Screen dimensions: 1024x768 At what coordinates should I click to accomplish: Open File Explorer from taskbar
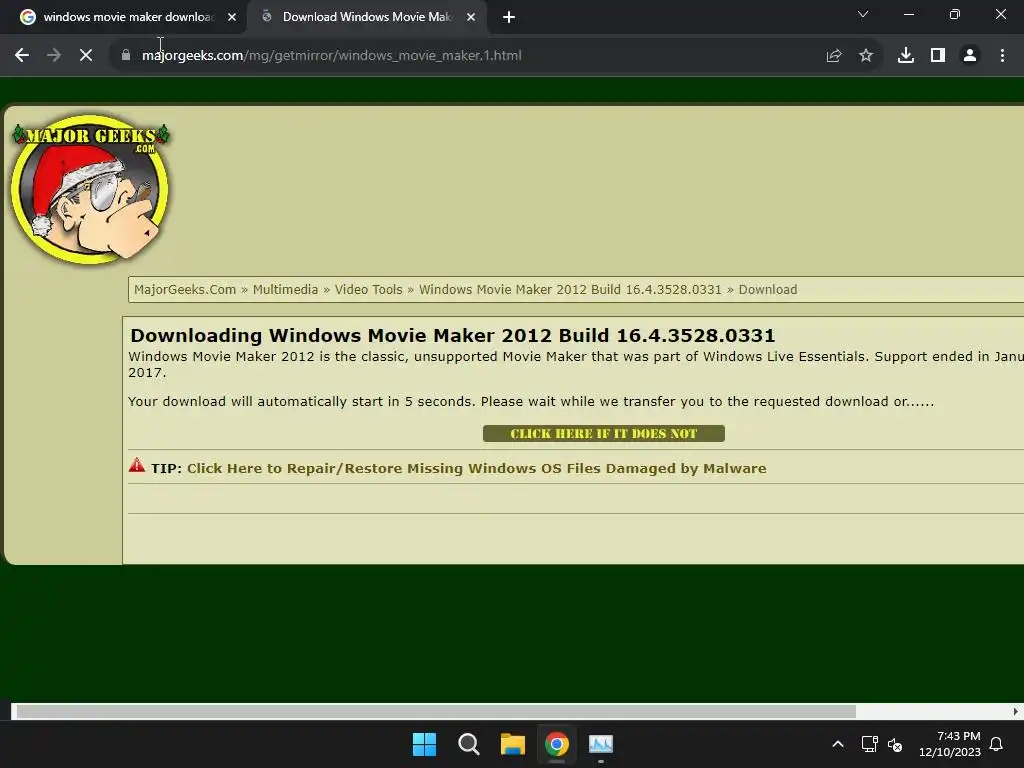point(513,744)
